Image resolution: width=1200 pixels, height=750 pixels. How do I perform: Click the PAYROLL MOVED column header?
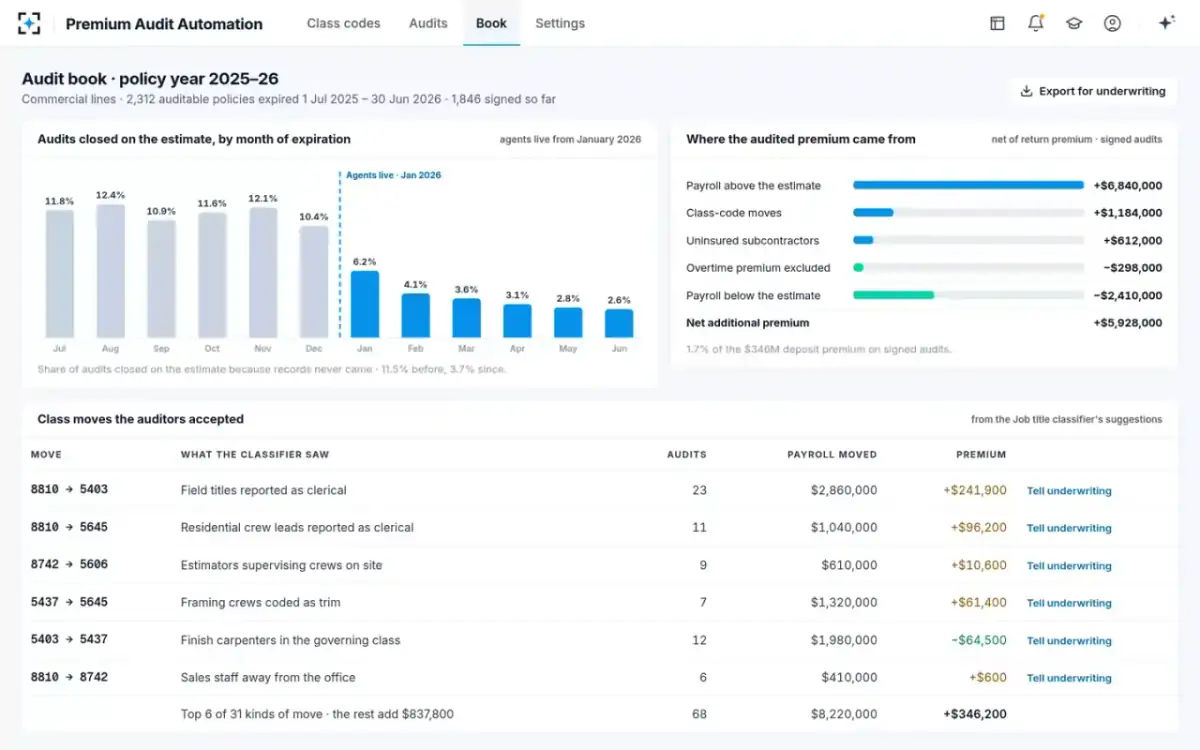(x=832, y=454)
